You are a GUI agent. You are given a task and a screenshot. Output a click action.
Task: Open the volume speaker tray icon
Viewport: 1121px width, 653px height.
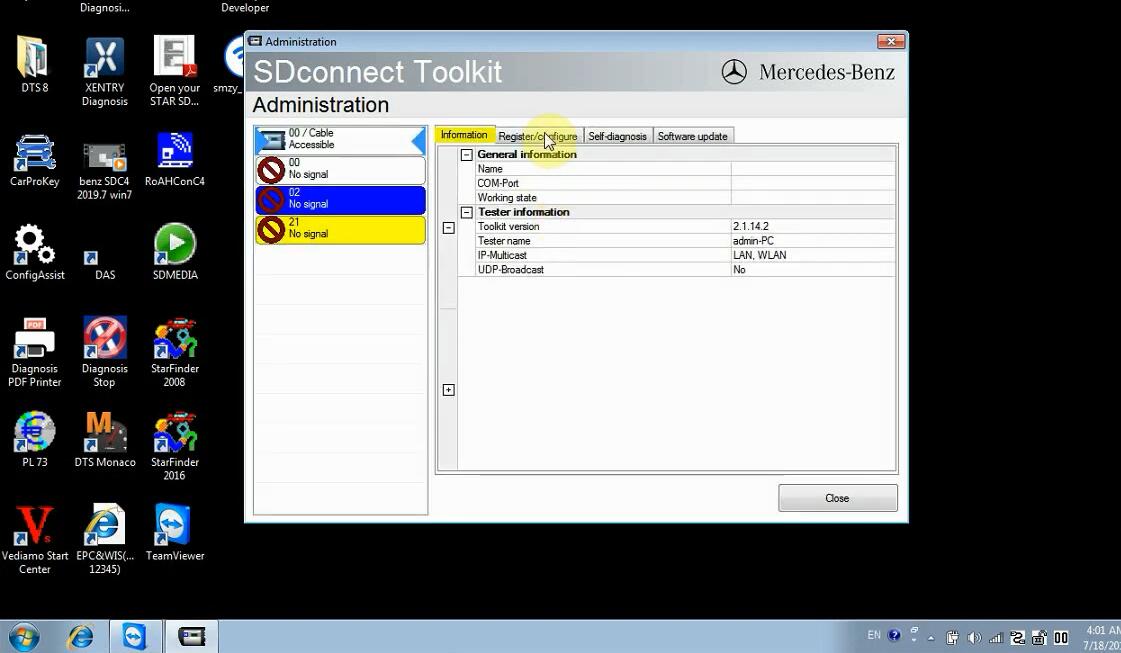coord(974,638)
